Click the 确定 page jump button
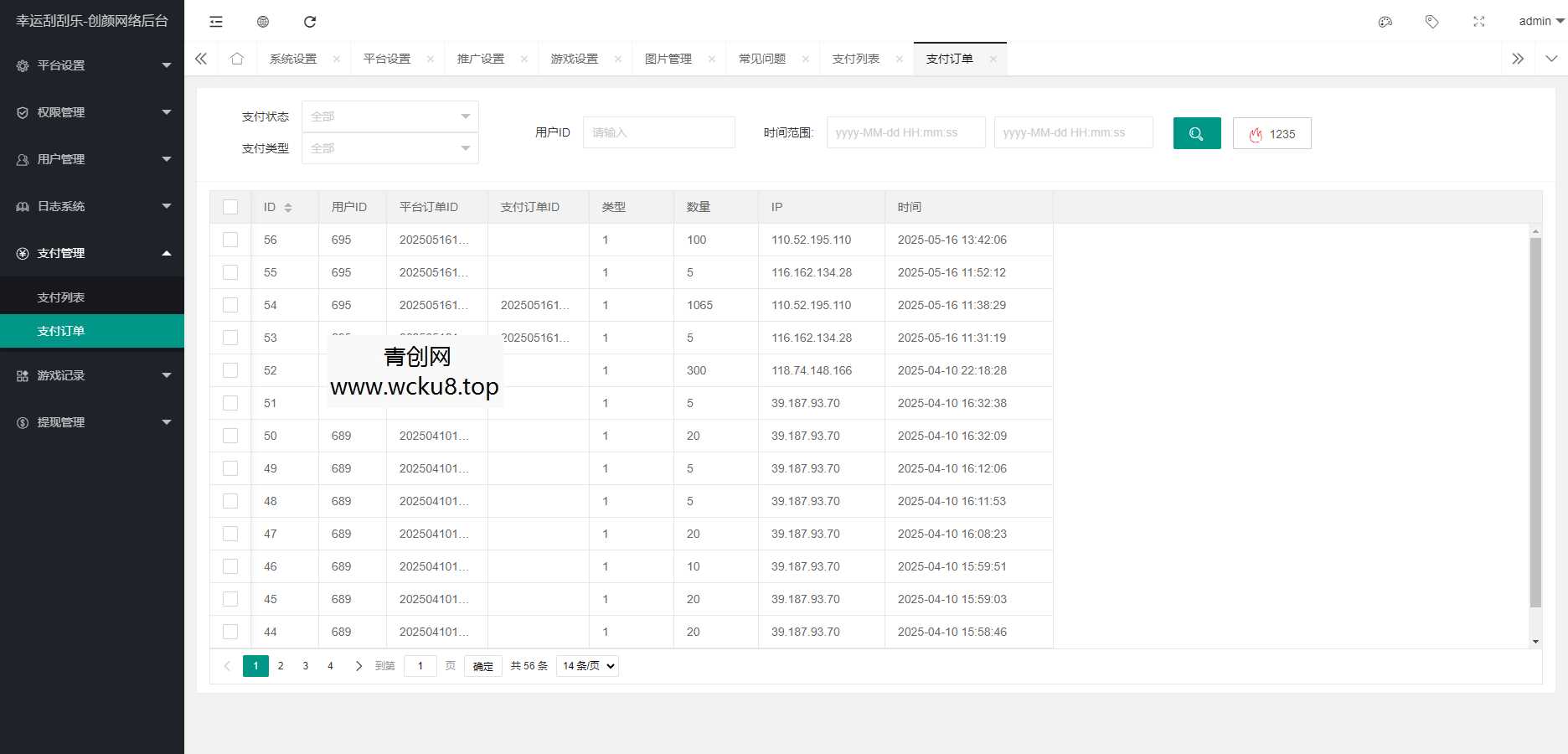This screenshot has height=754, width=1568. pos(483,666)
